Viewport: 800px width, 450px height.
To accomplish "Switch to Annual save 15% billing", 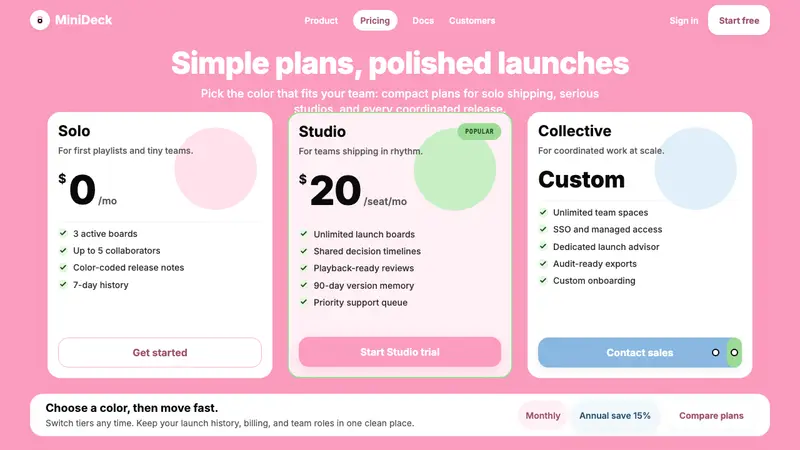I will tap(615, 415).
